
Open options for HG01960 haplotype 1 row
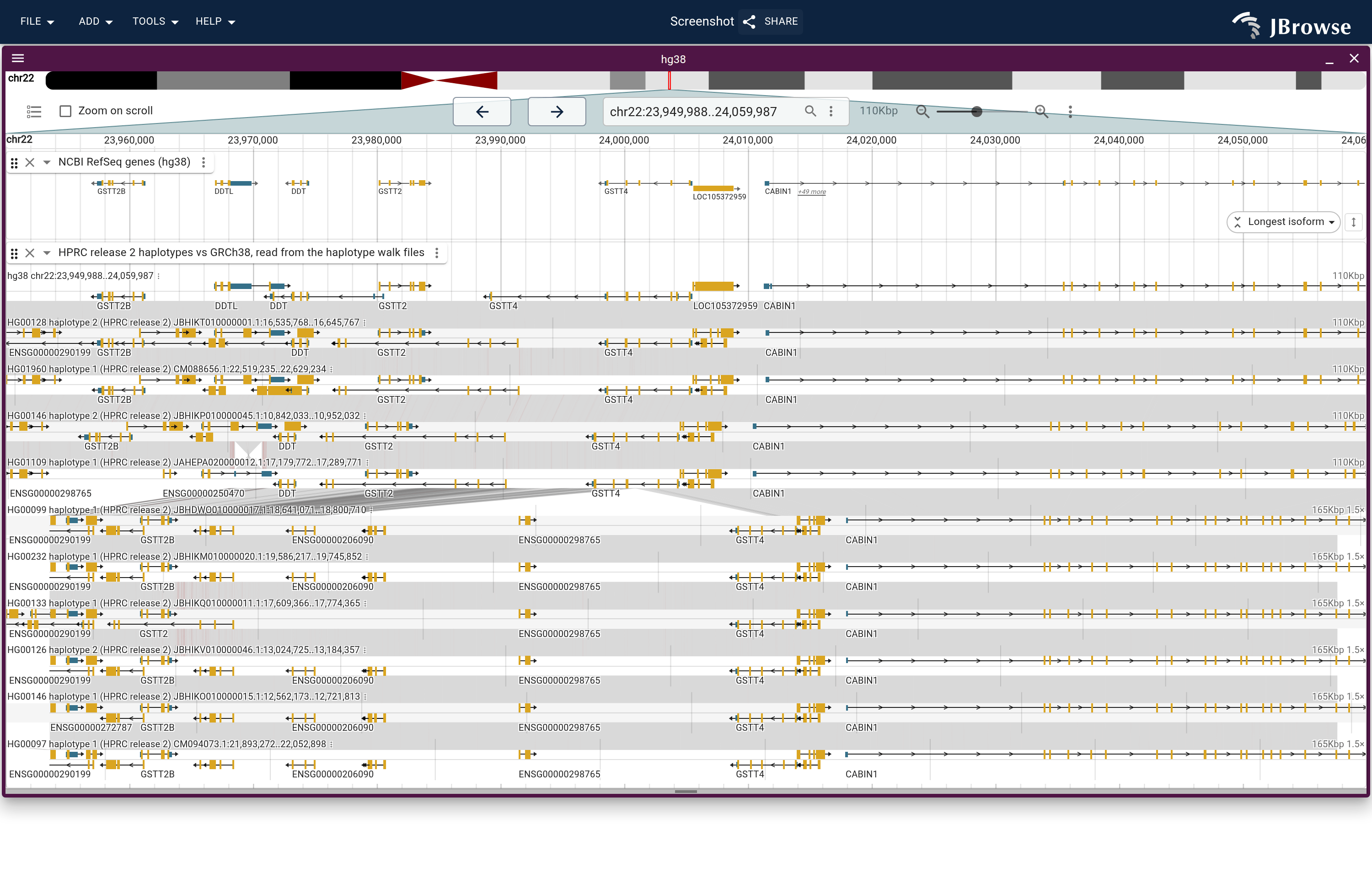(331, 369)
